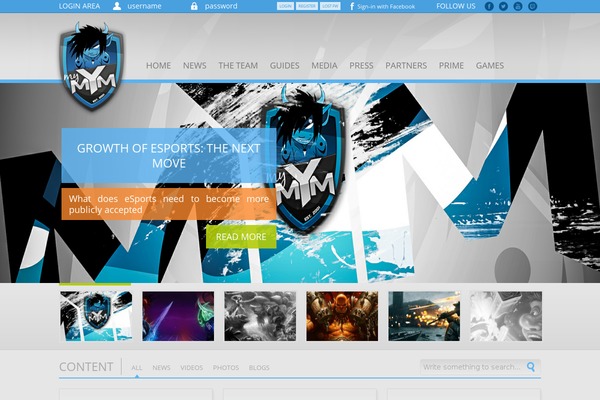Switch to NEWS content tab
Viewport: 600px width, 400px height.
pos(161,367)
